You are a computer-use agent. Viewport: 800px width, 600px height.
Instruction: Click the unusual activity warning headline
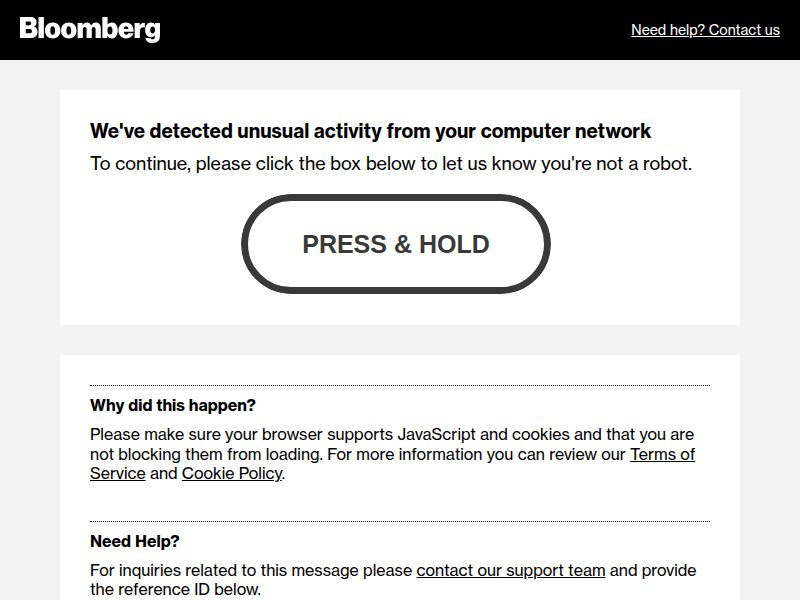point(370,131)
